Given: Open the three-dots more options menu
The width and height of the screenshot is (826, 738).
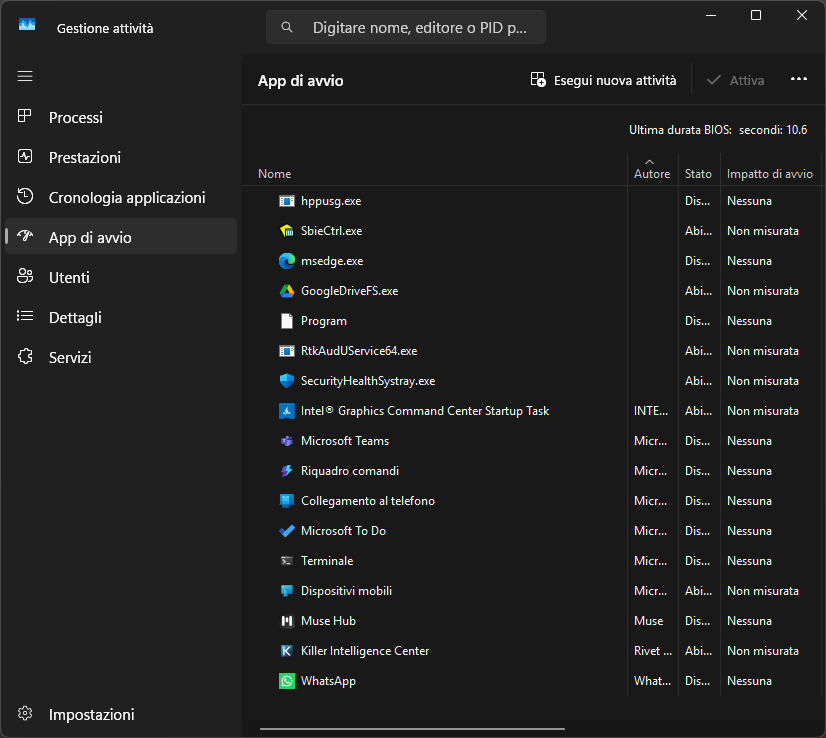Looking at the screenshot, I should tap(799, 79).
